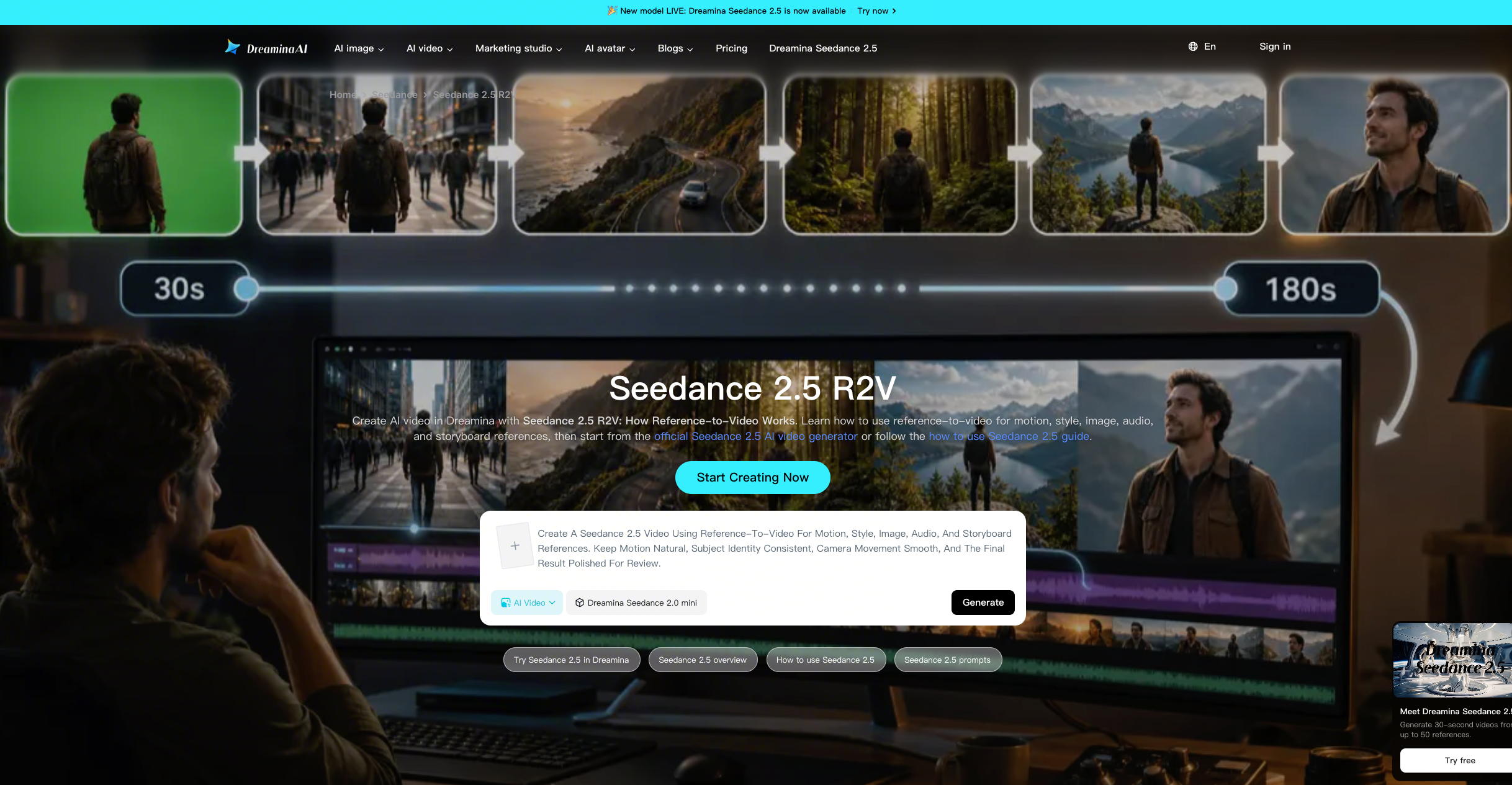The image size is (1512, 785).
Task: Open how to use Seedance 2.5 guide link
Action: (x=1009, y=436)
